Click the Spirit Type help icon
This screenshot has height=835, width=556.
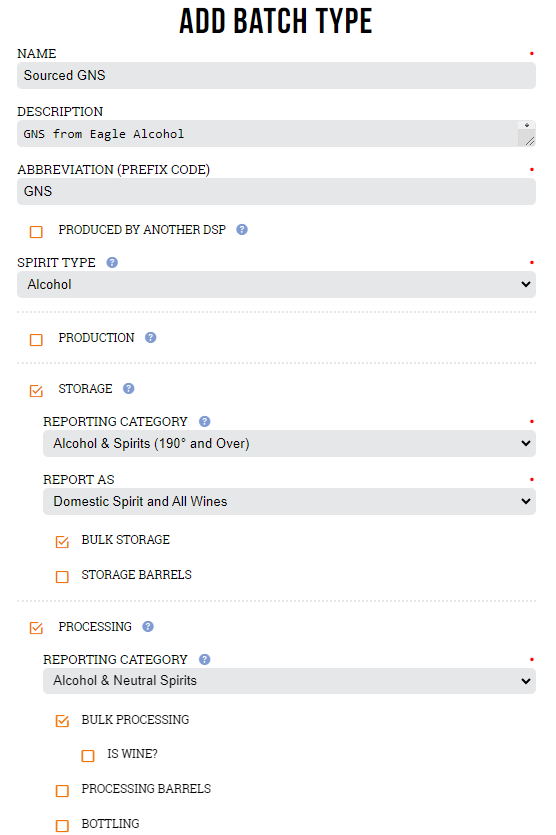point(112,263)
